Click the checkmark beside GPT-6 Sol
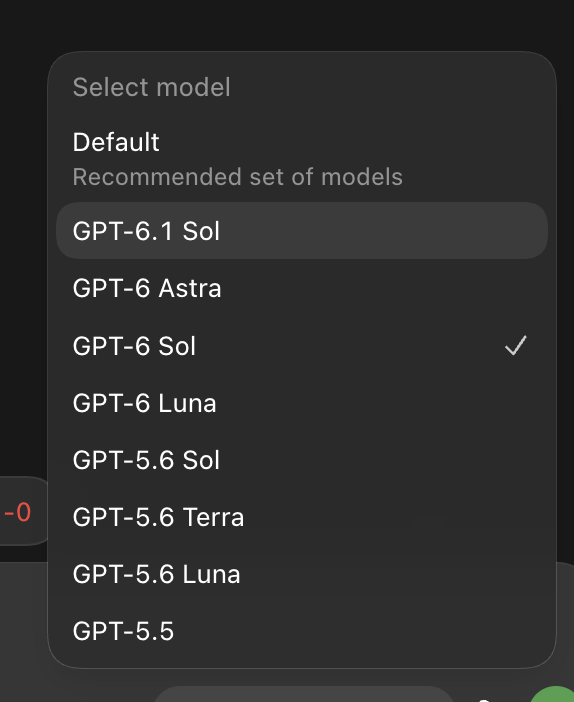Screen dimensions: 574x702 [516, 346]
